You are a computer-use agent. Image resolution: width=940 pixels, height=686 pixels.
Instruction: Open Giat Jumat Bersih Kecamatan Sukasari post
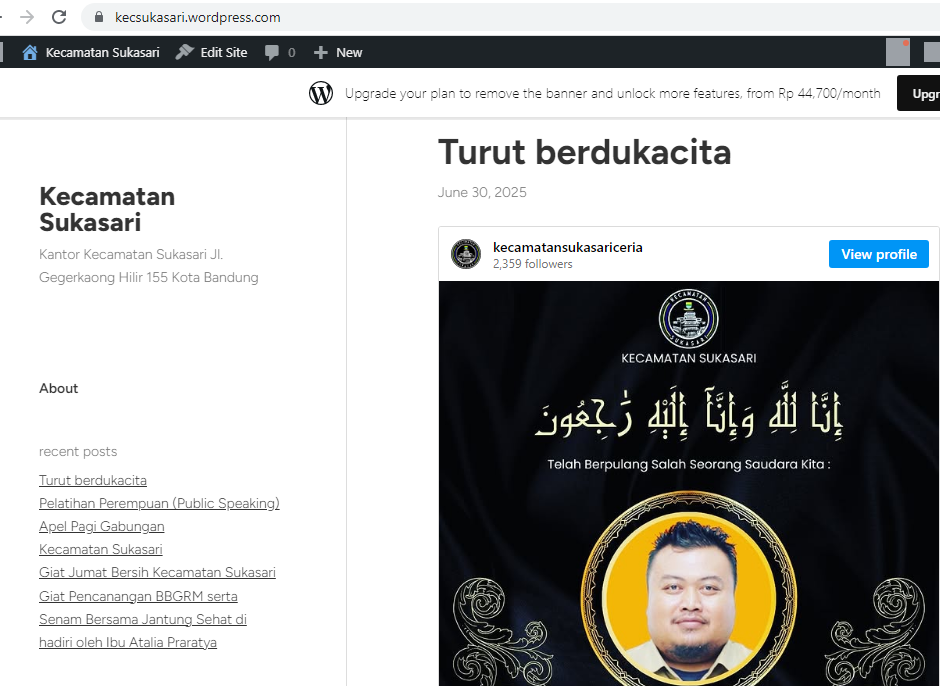(157, 572)
